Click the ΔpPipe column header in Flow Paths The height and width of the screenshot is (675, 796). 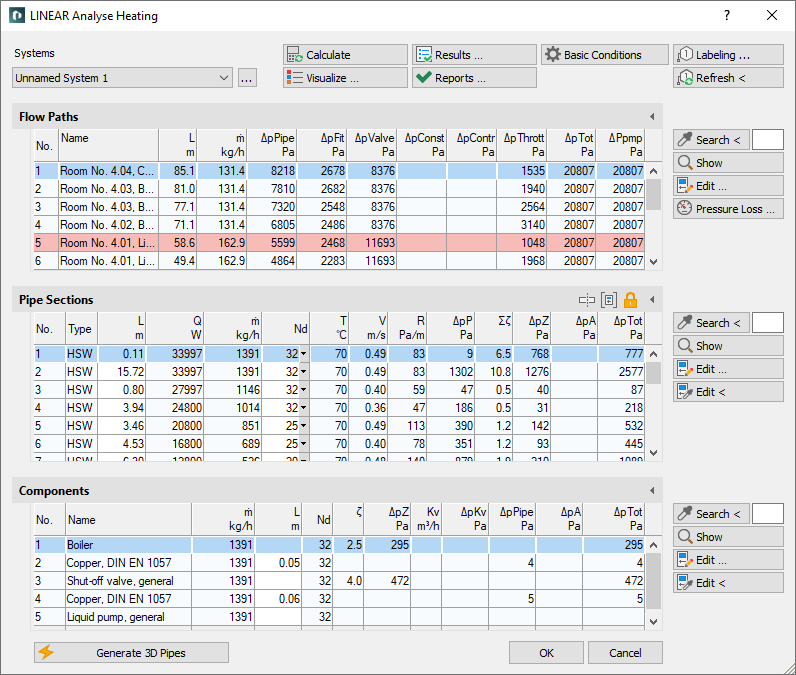click(x=272, y=145)
